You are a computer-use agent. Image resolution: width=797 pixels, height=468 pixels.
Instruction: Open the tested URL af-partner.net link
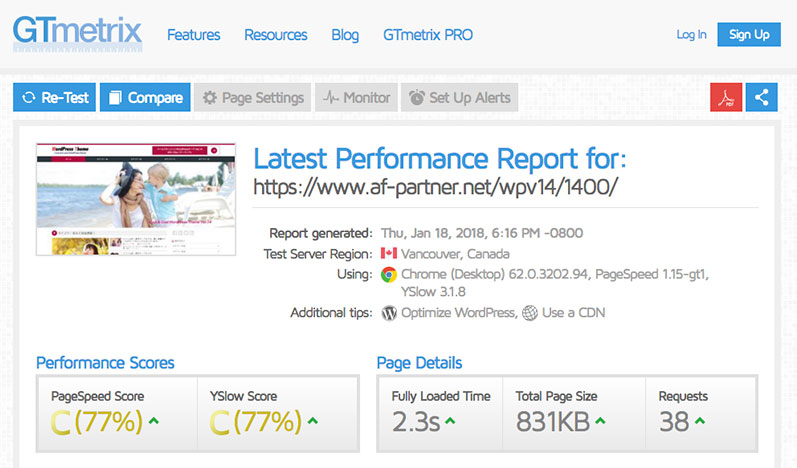[x=436, y=186]
